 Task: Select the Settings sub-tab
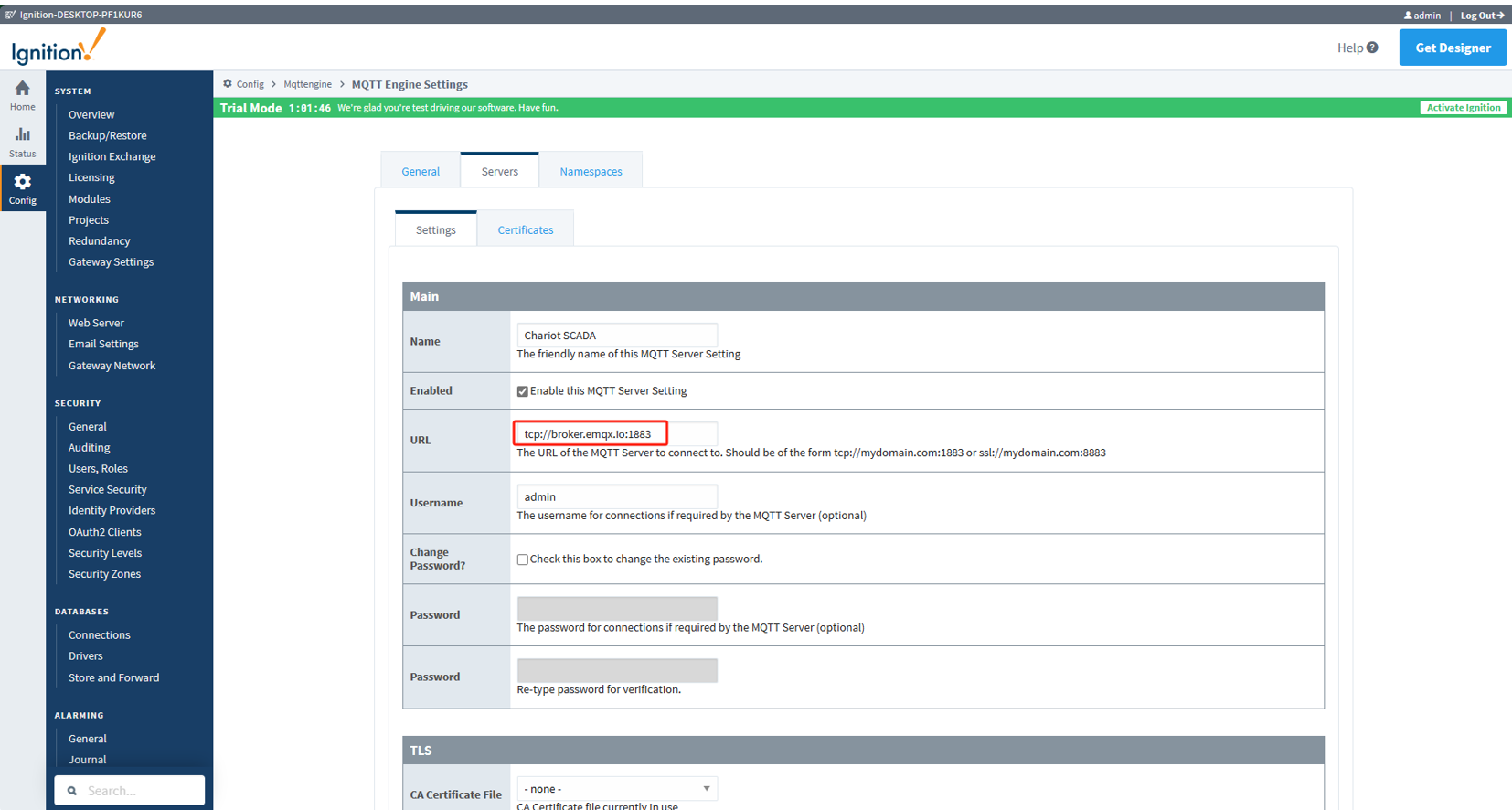point(436,229)
